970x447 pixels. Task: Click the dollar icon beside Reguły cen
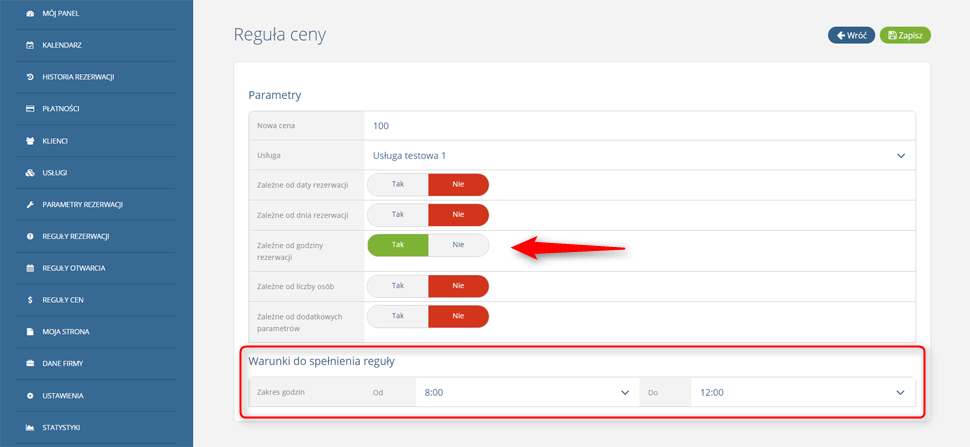(x=30, y=299)
